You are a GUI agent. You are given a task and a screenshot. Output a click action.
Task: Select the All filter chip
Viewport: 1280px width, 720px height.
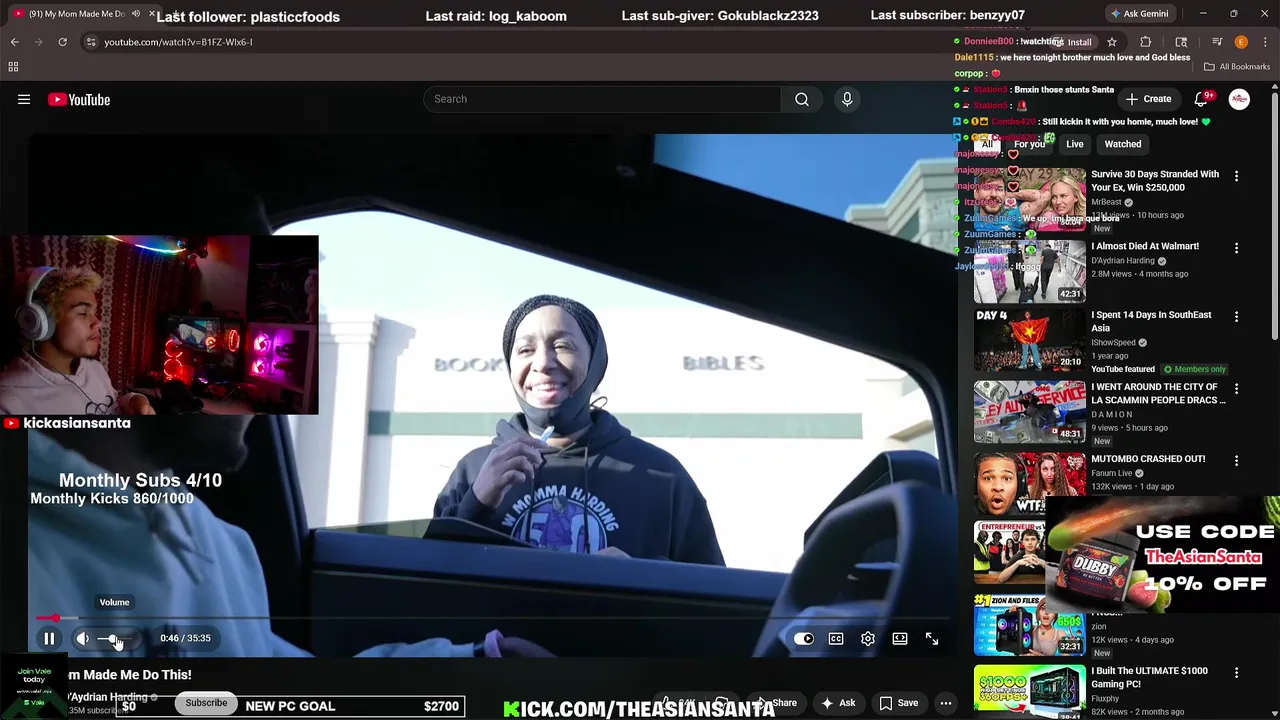coord(987,144)
